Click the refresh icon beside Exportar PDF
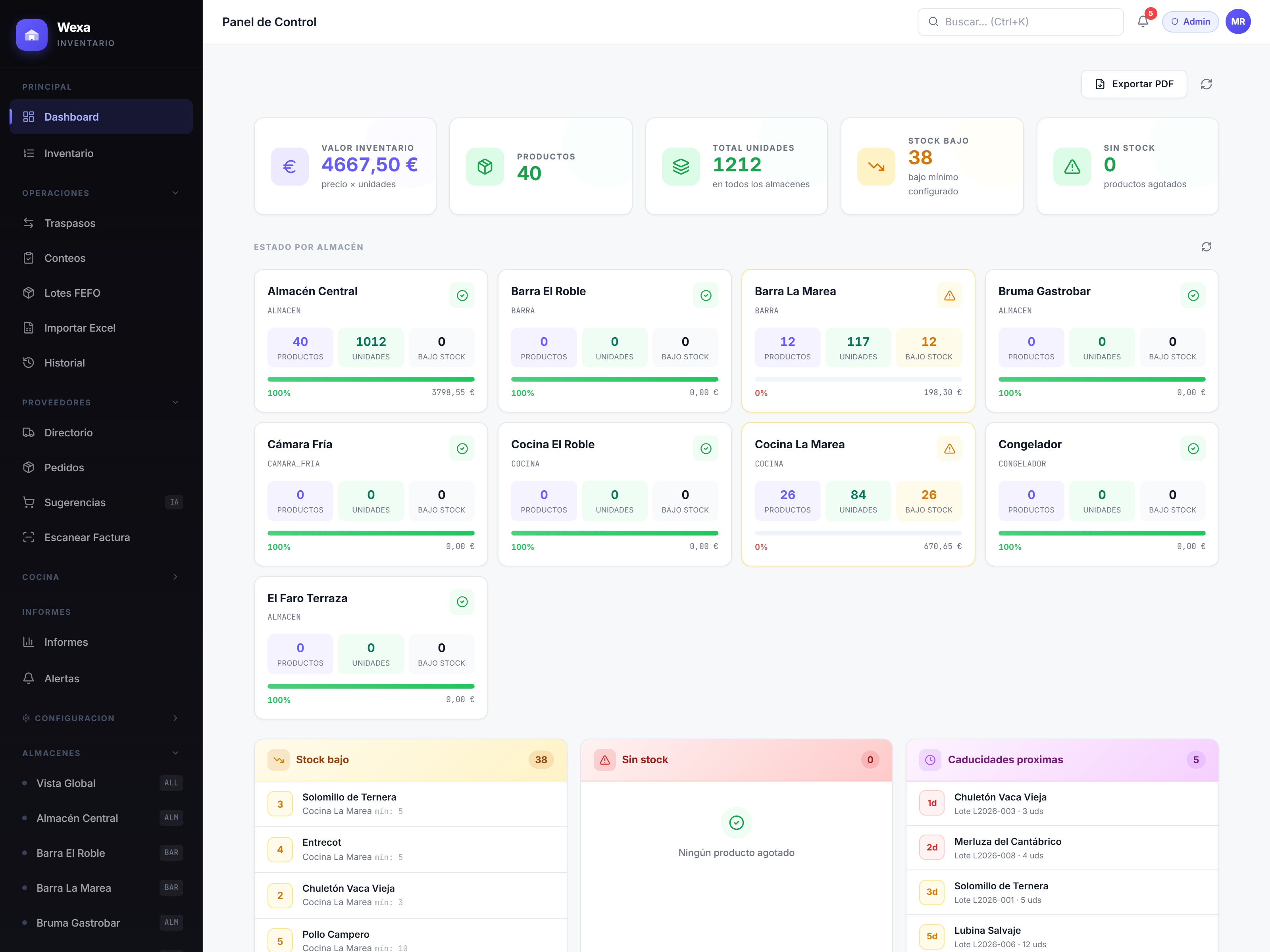The image size is (1270, 952). [x=1206, y=84]
